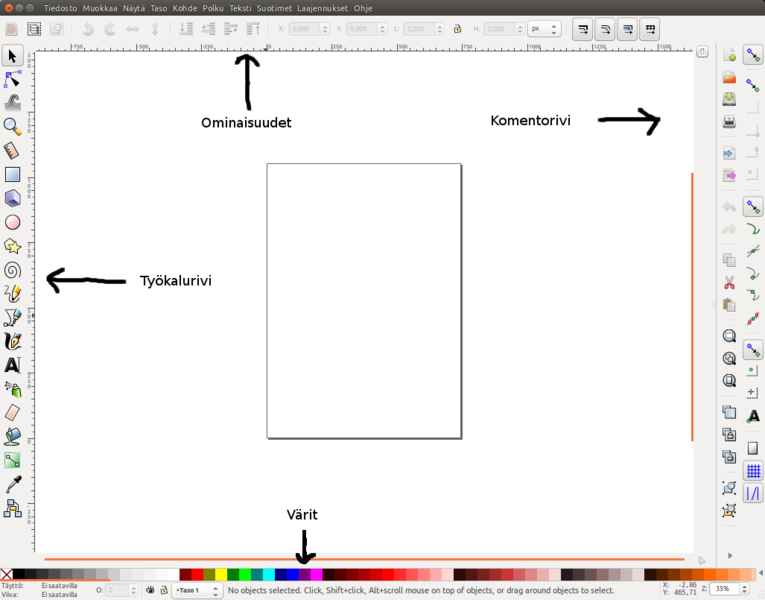Screen dimensions: 765x600
Task: Pick the Rectangle drawing tool
Action: click(12, 175)
